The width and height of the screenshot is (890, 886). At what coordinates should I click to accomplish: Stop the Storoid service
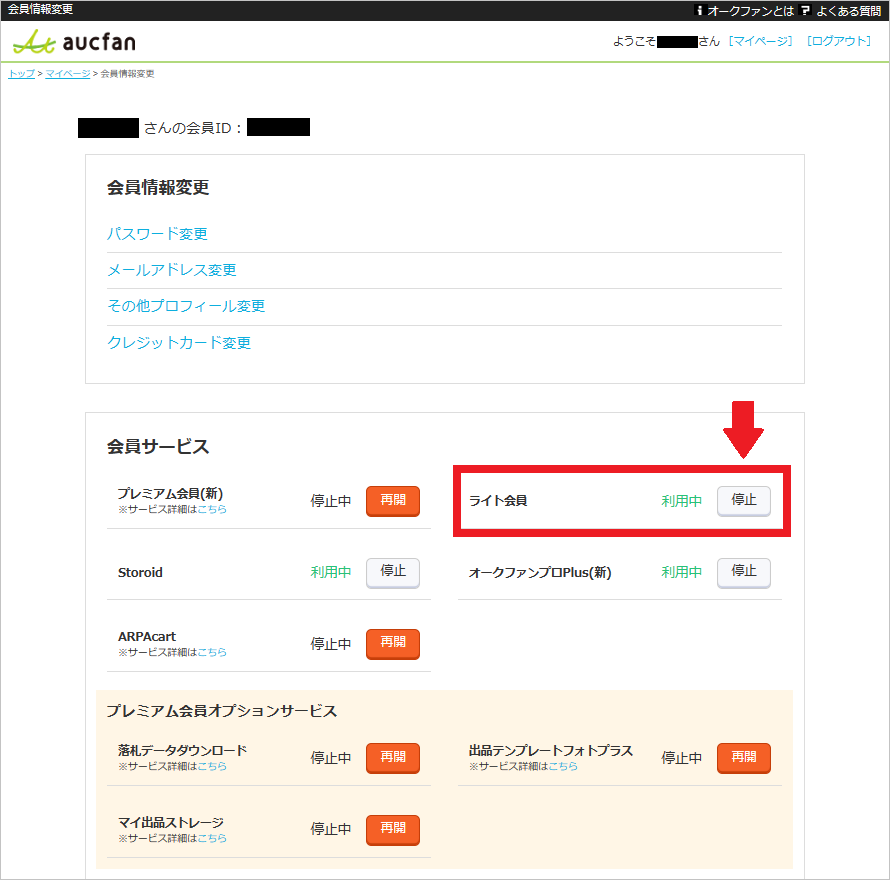coord(392,573)
